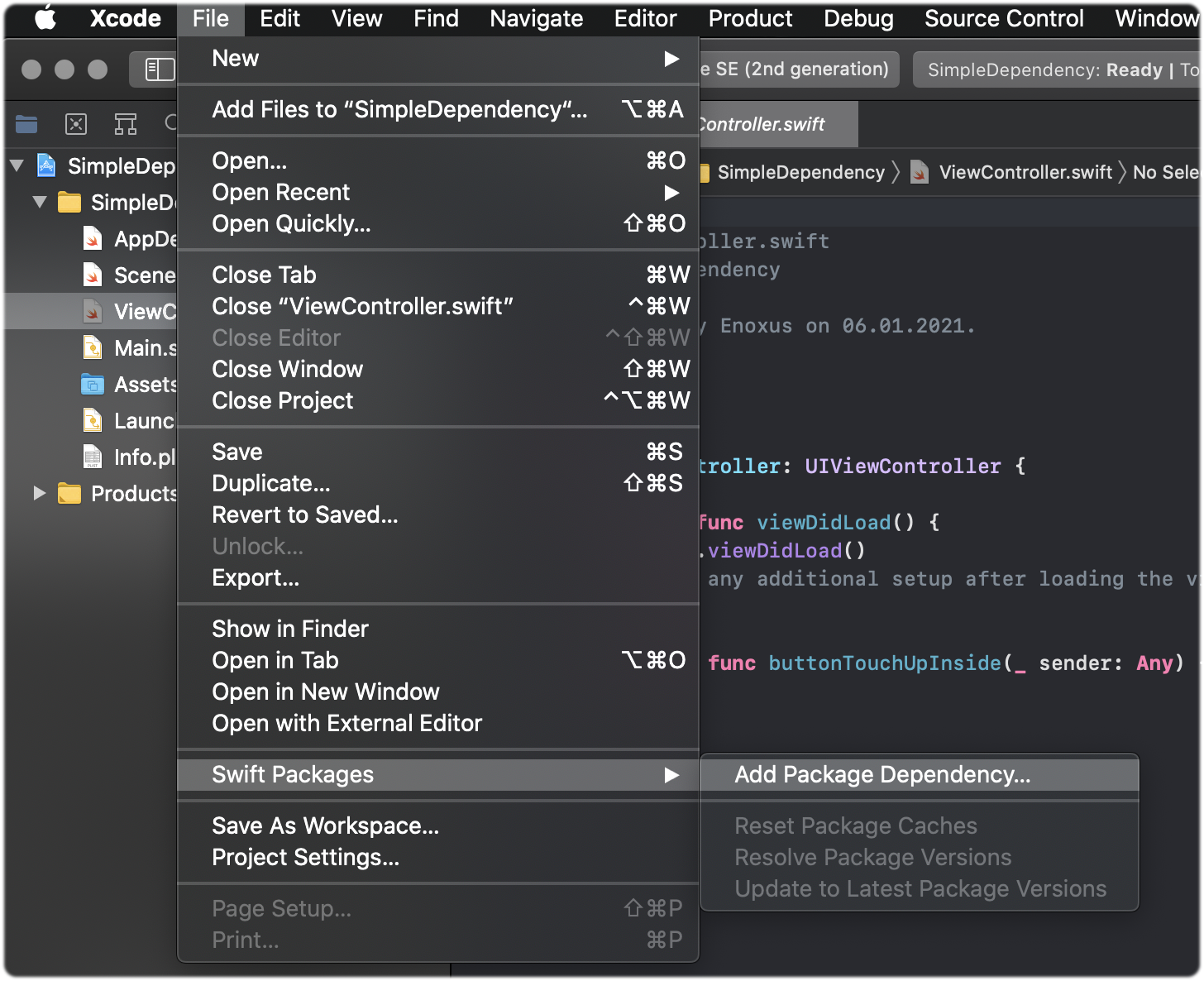
Task: Expand the Products group
Action: 40,493
